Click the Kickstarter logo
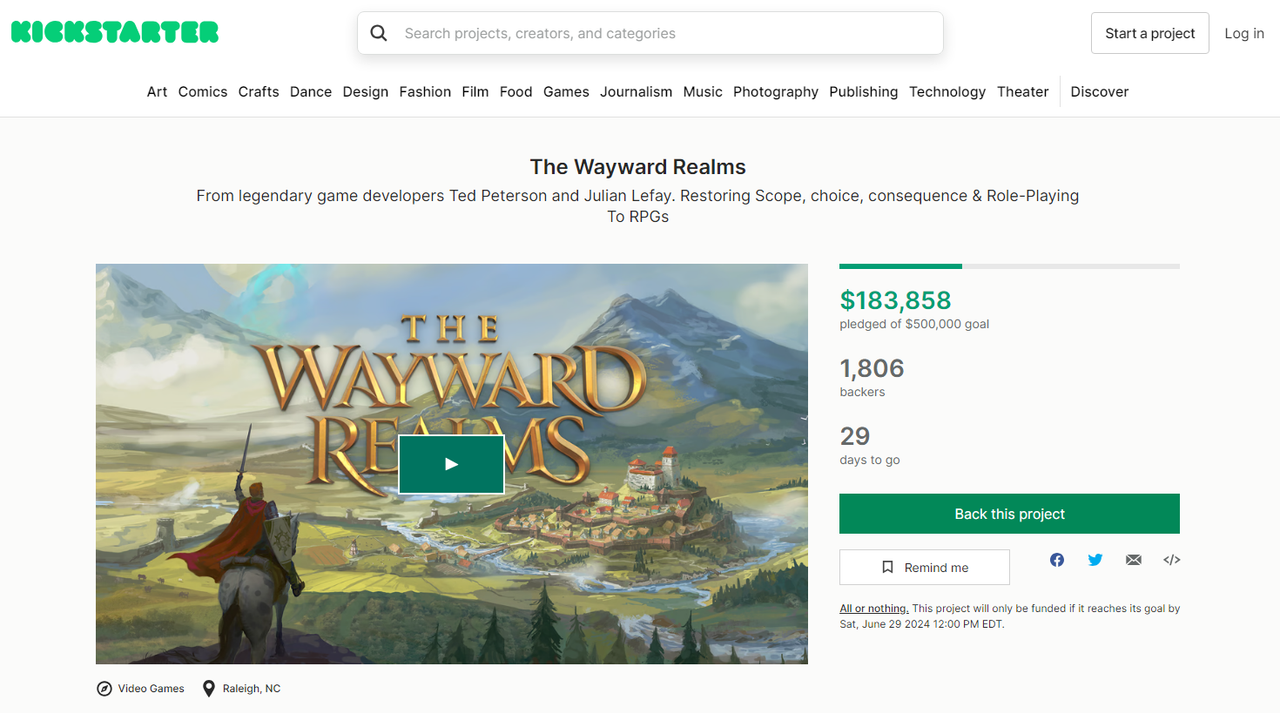This screenshot has height=713, width=1280. point(115,32)
